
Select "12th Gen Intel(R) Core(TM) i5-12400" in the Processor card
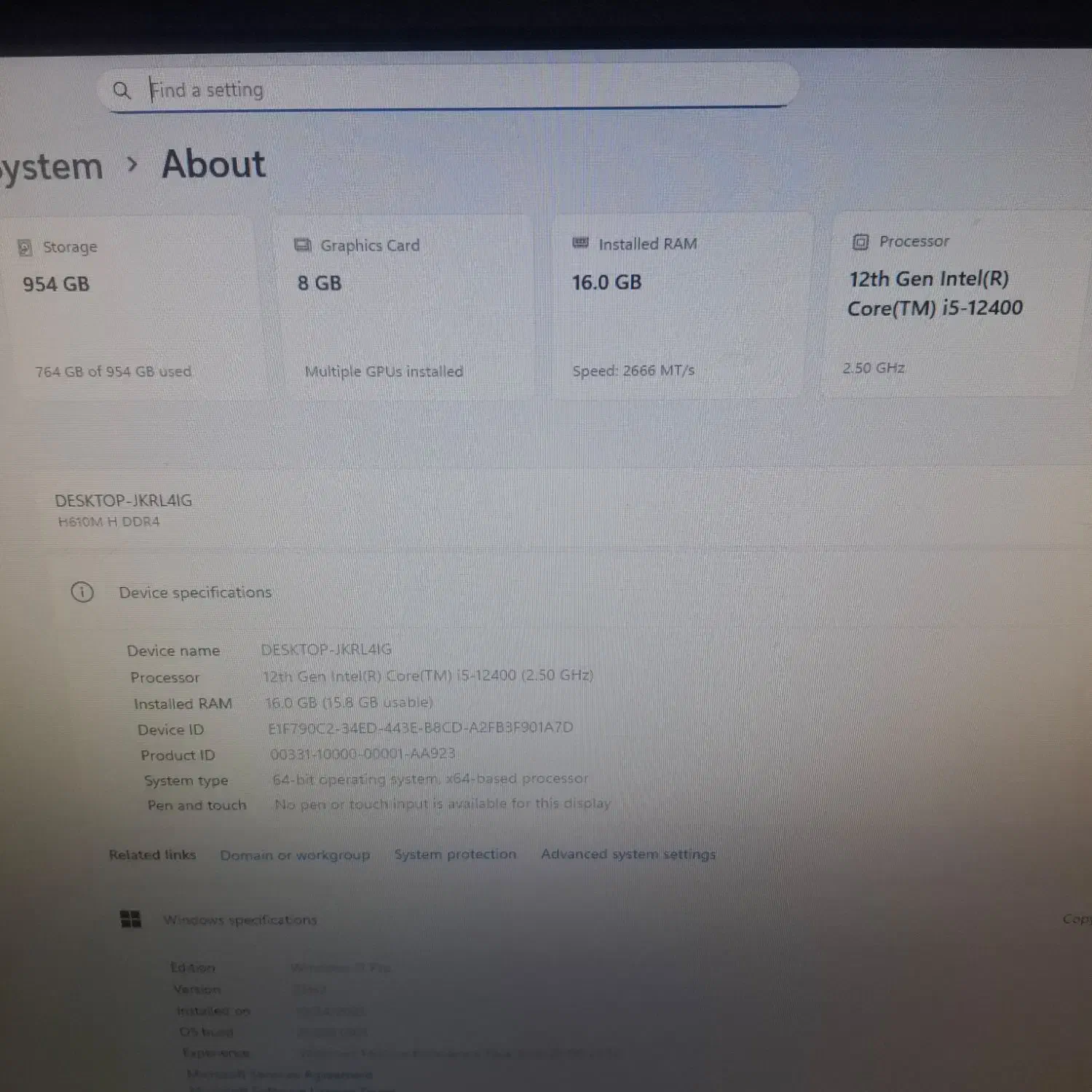(x=935, y=293)
